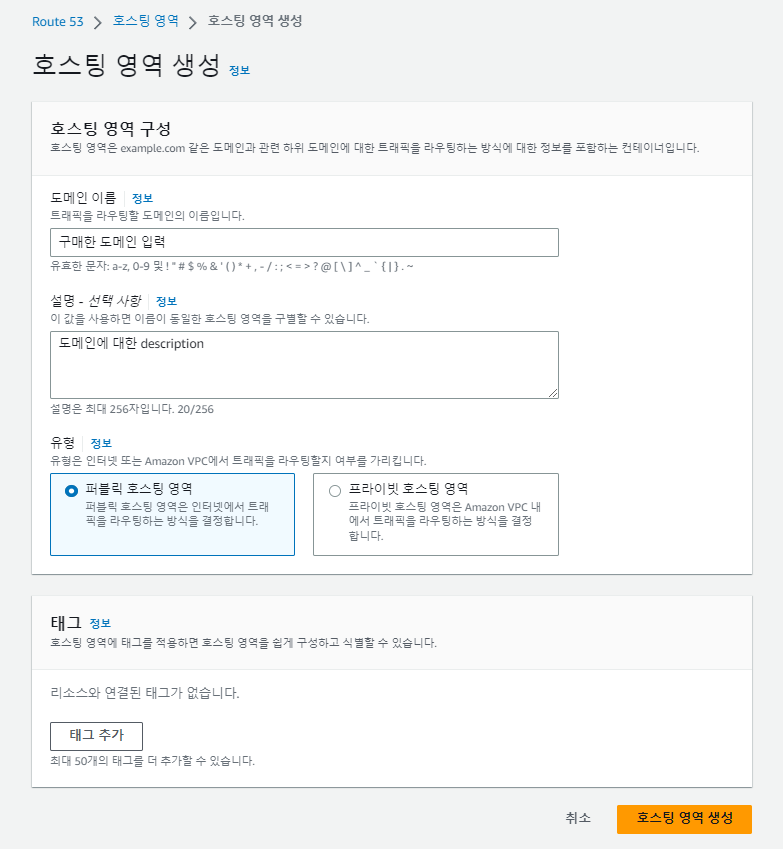Image resolution: width=783 pixels, height=849 pixels.
Task: Click the chevron after Route 53 breadcrumb
Action: (x=98, y=23)
